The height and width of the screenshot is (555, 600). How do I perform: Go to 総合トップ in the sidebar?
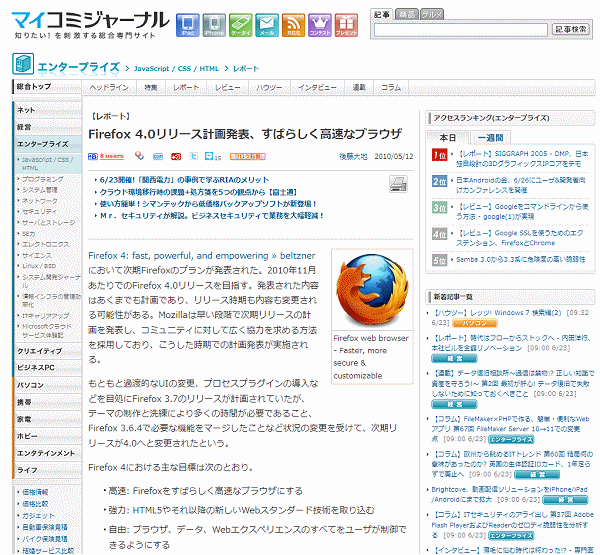tap(47, 87)
